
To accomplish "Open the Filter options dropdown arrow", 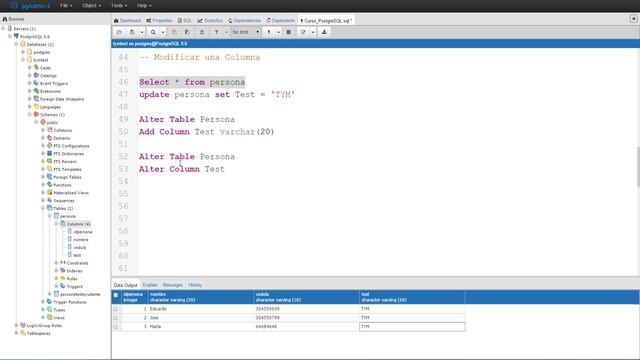I will point(226,32).
